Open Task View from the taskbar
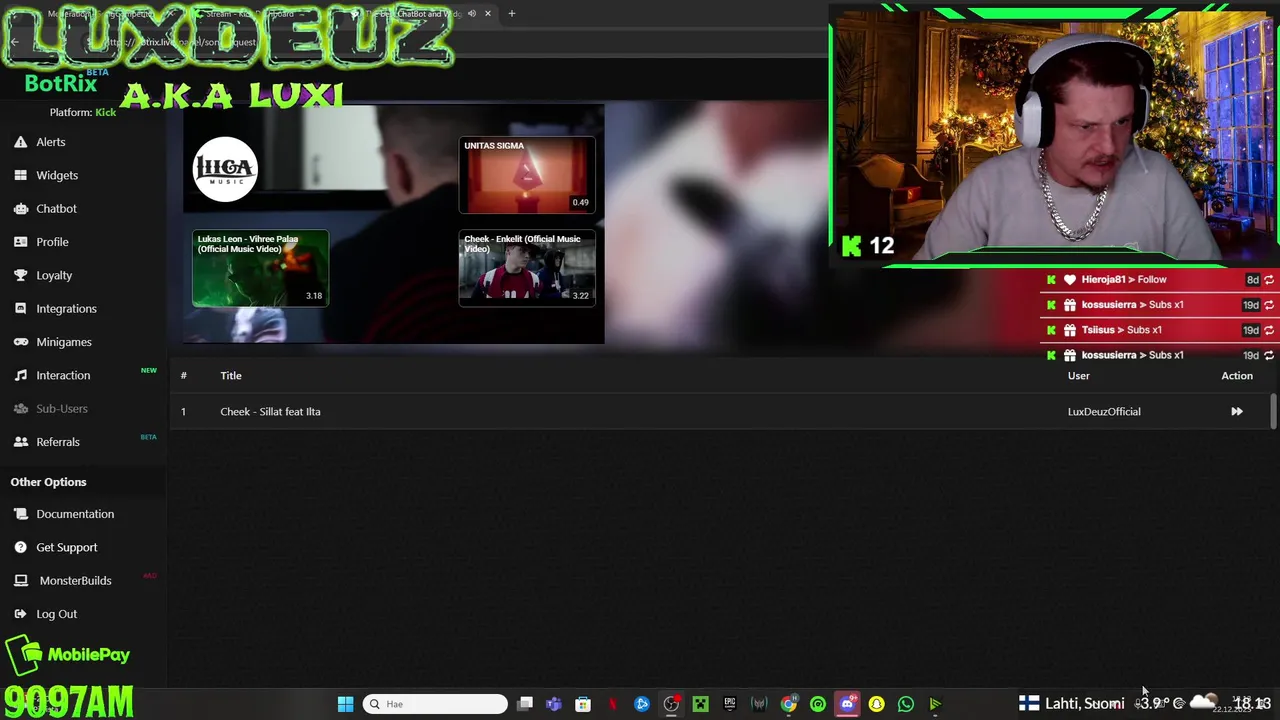The image size is (1280, 720). [525, 704]
